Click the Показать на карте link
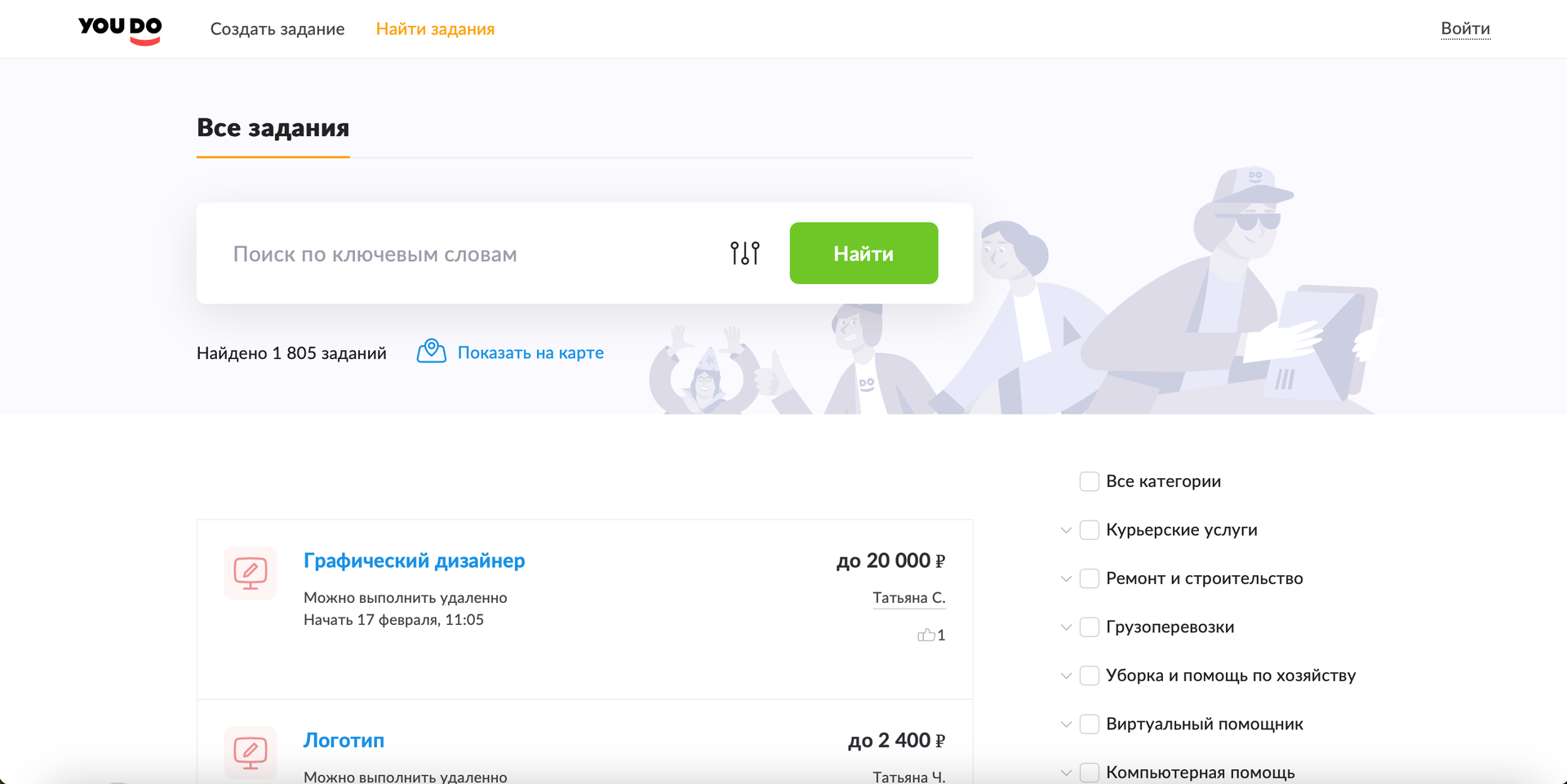 click(x=530, y=352)
